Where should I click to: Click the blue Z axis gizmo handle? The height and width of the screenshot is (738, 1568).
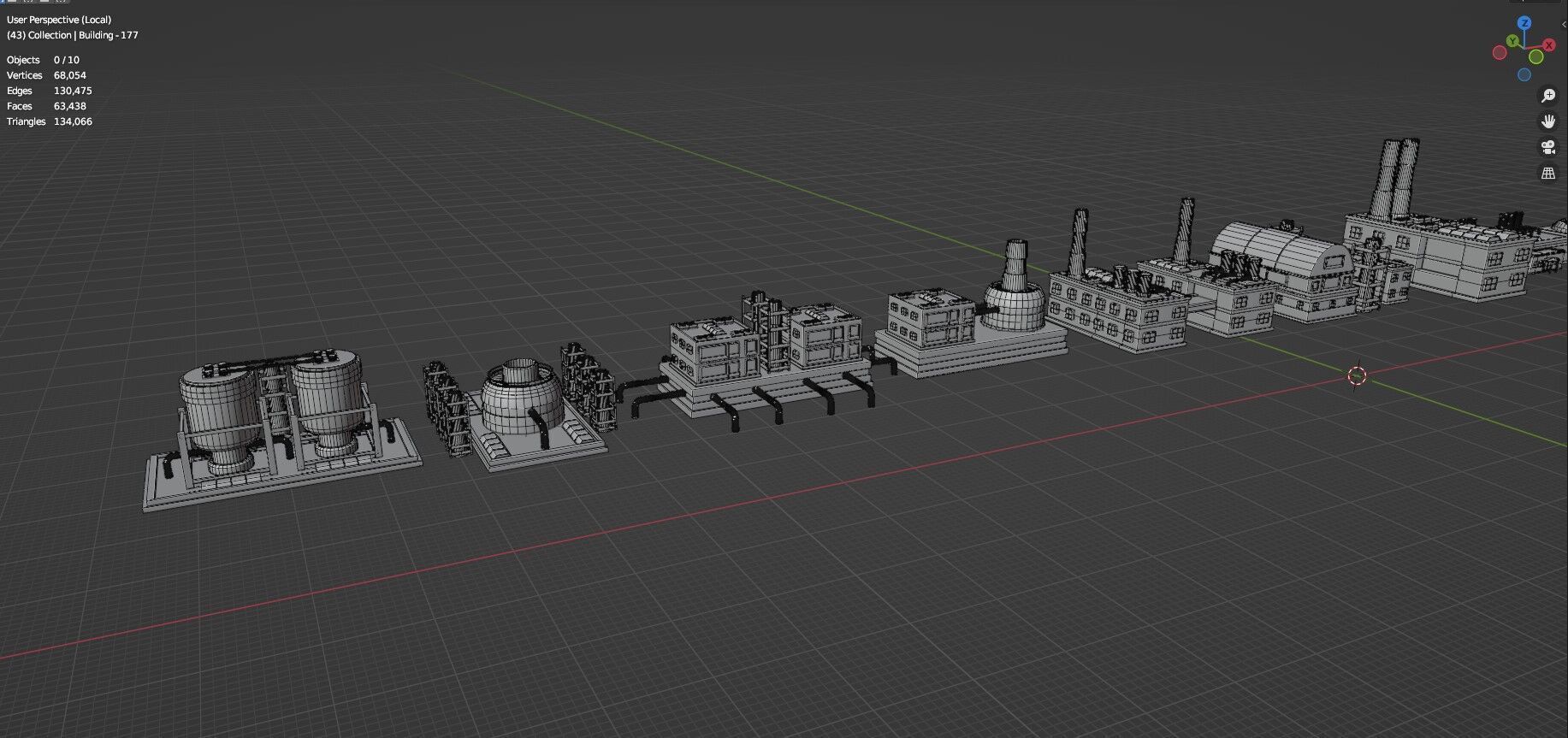point(1524,23)
